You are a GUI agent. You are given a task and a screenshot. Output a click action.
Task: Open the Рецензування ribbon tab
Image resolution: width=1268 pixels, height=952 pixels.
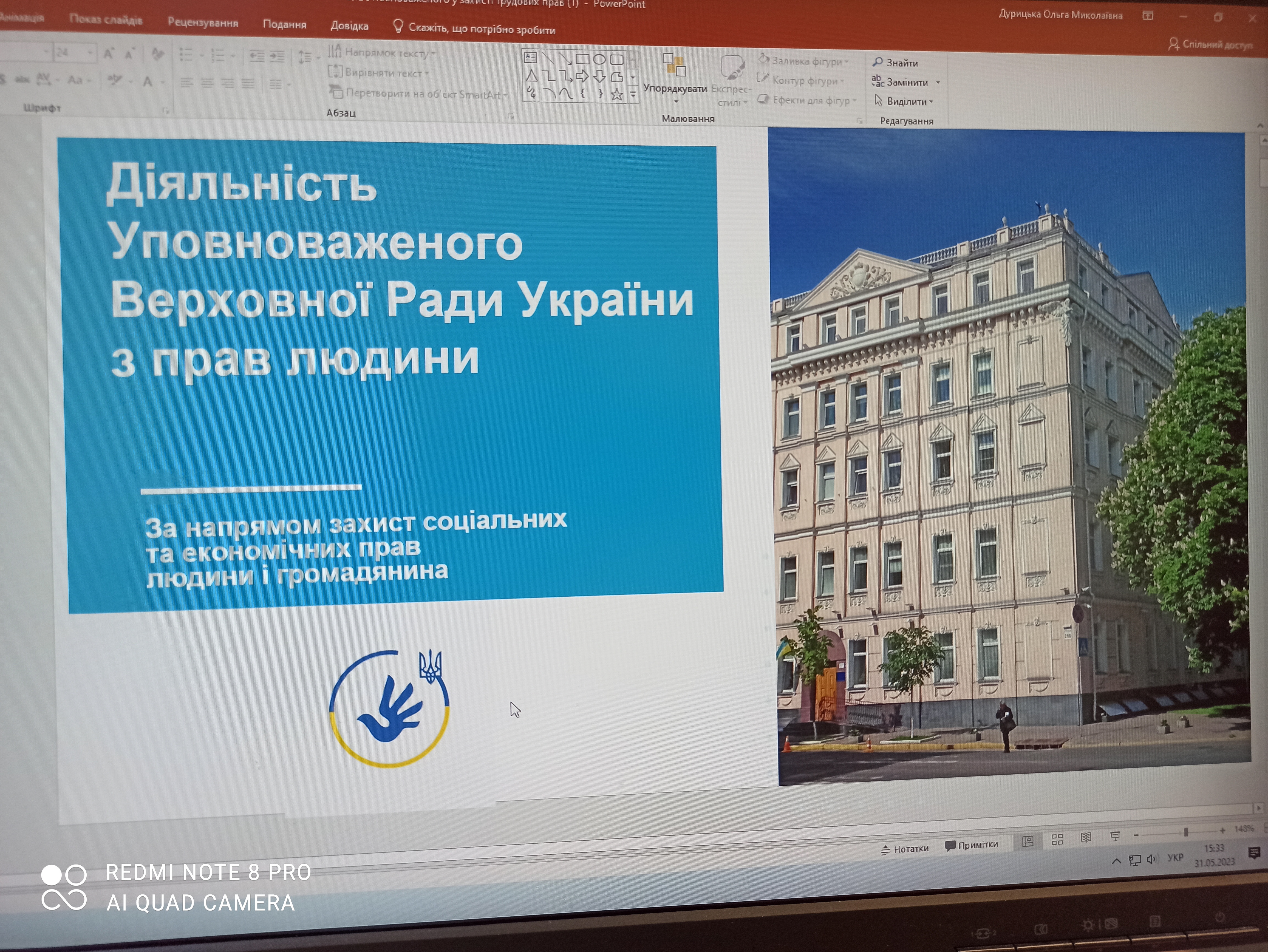(x=203, y=22)
